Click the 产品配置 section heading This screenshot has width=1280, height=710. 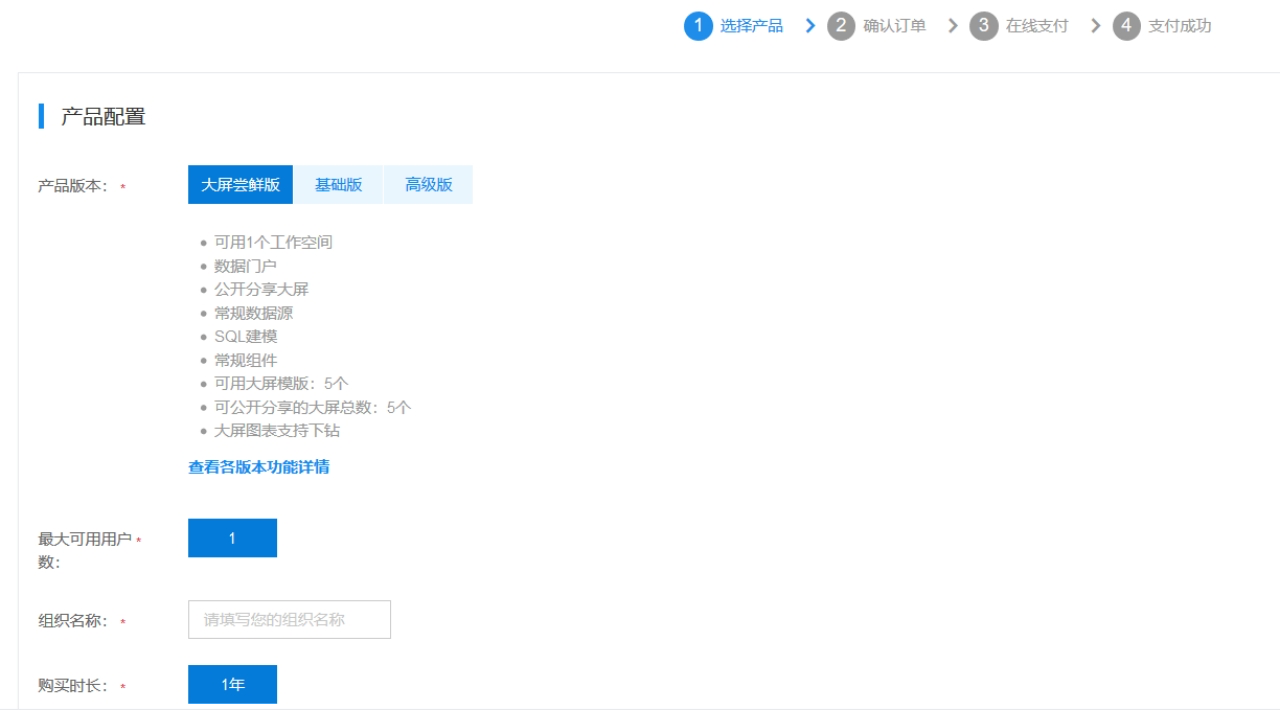click(x=103, y=116)
